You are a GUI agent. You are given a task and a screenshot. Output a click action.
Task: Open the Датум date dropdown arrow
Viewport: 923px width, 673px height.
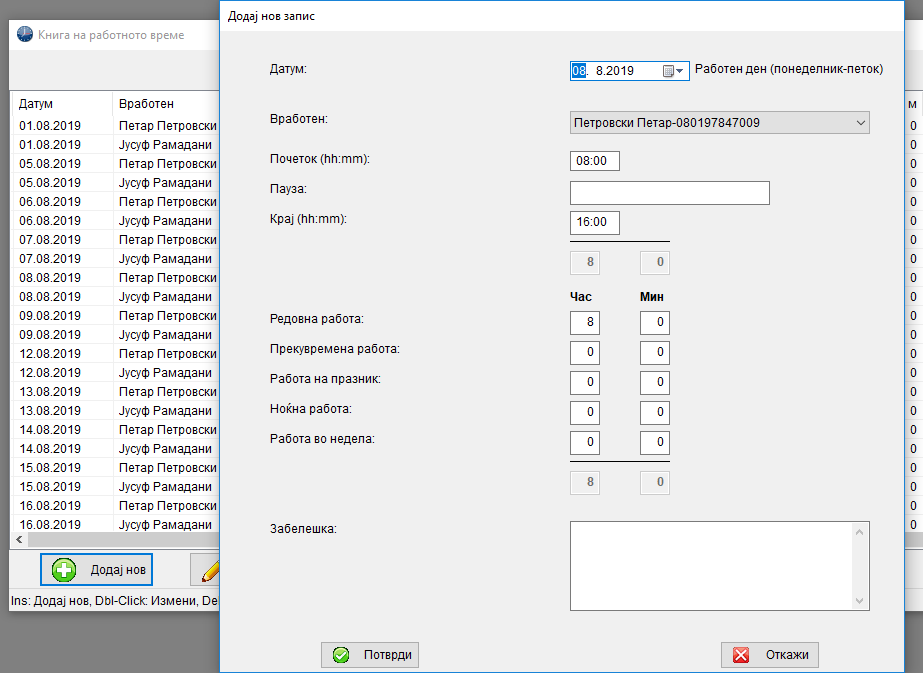coord(681,71)
